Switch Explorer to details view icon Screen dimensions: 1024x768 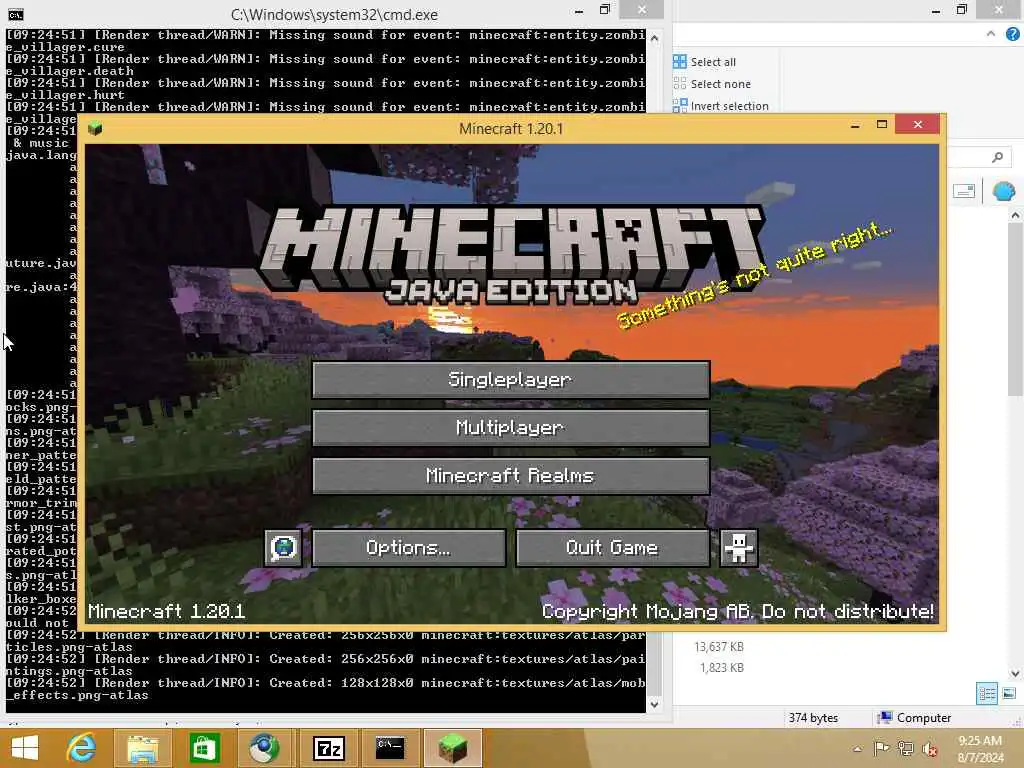tap(987, 693)
